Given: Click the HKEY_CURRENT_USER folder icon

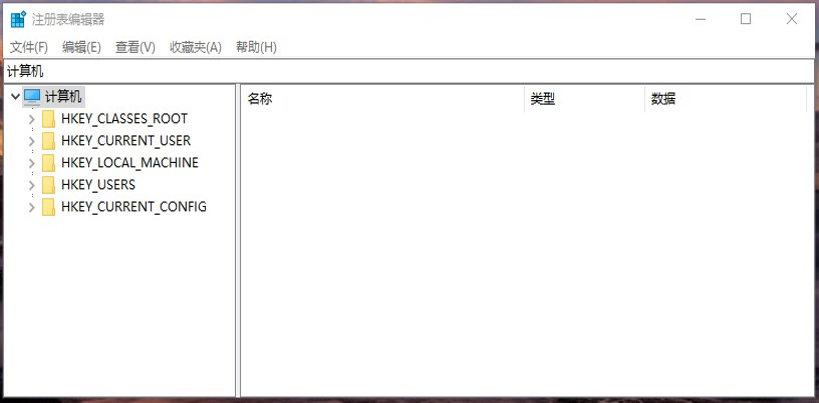Looking at the screenshot, I should 48,141.
